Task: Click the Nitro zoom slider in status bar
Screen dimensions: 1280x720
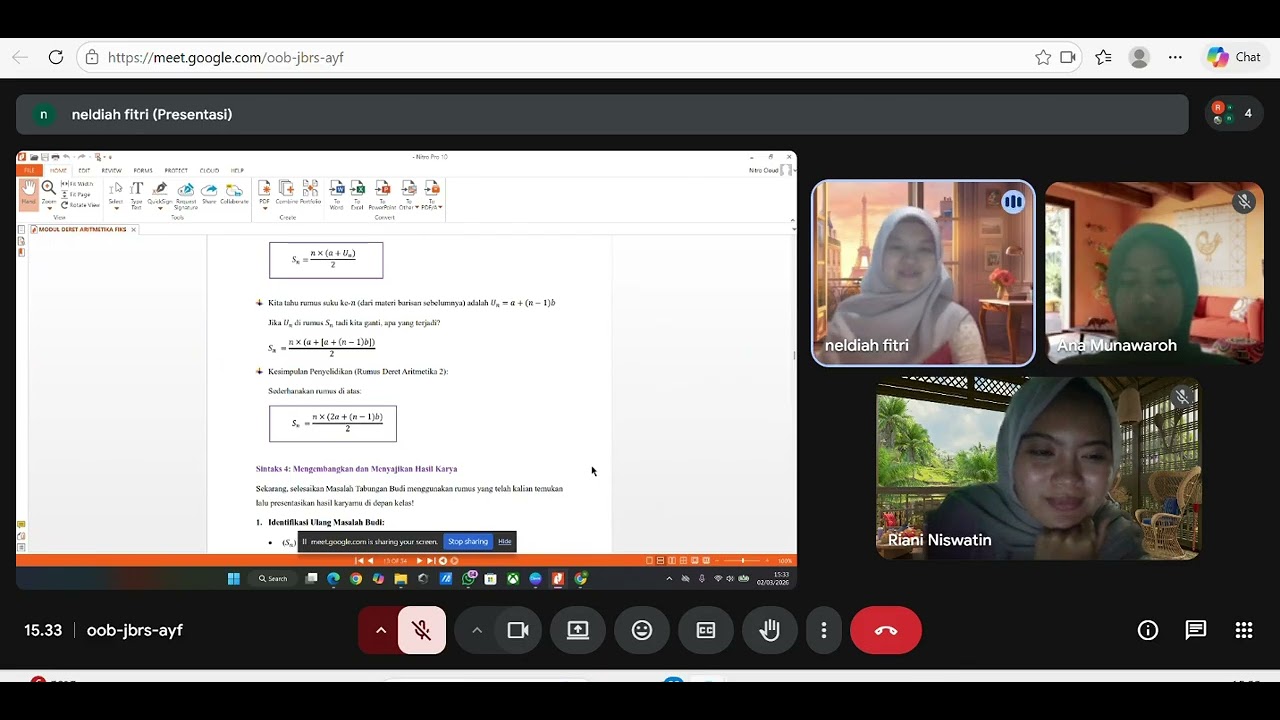Action: click(743, 561)
